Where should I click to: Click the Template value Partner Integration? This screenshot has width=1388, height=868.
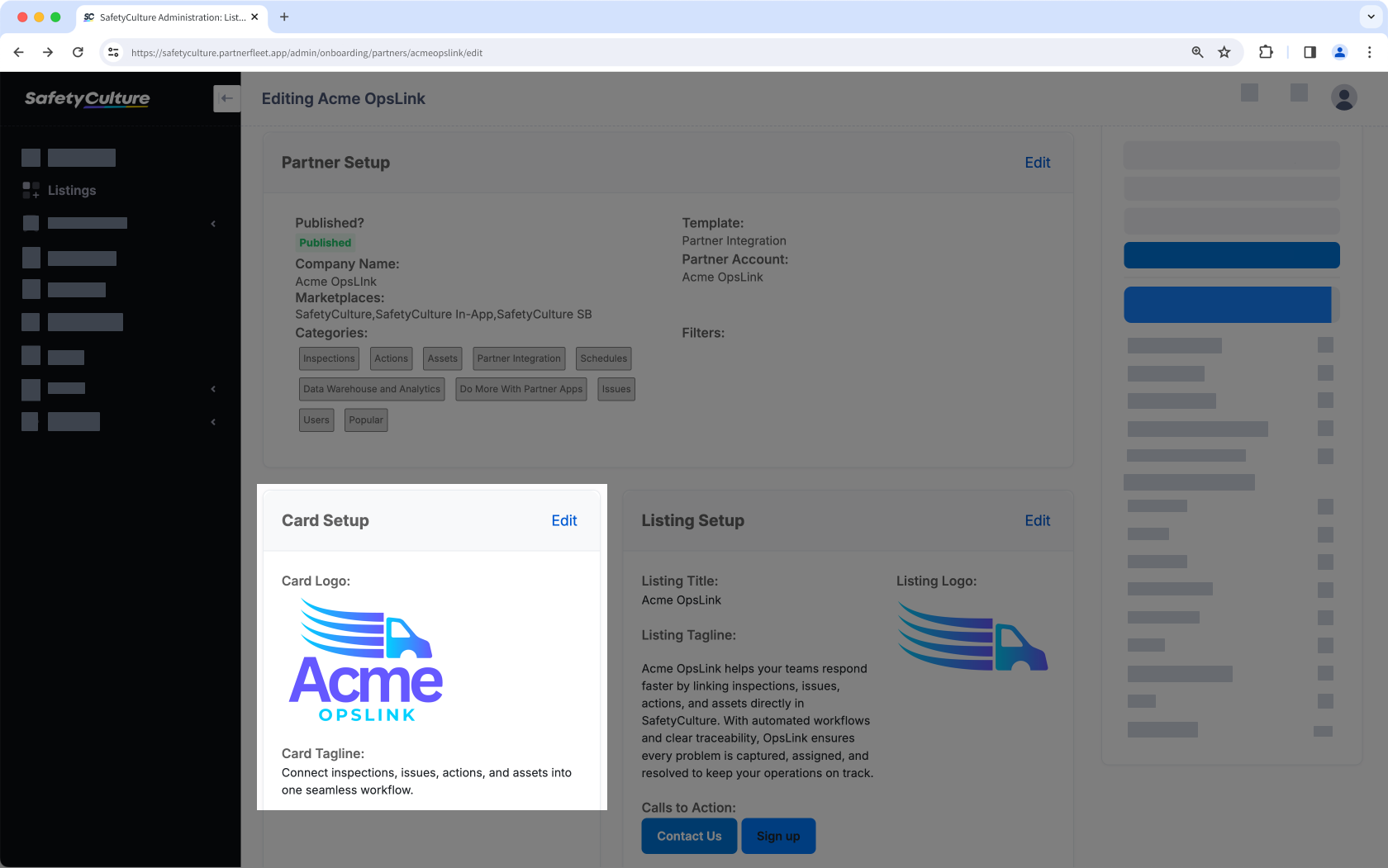point(734,241)
